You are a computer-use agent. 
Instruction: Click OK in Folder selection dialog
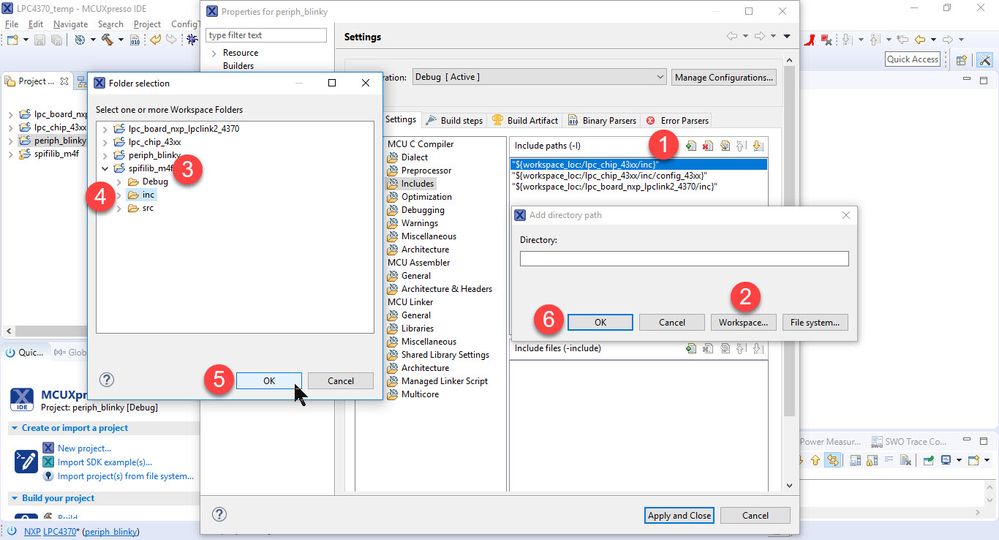[x=269, y=381]
